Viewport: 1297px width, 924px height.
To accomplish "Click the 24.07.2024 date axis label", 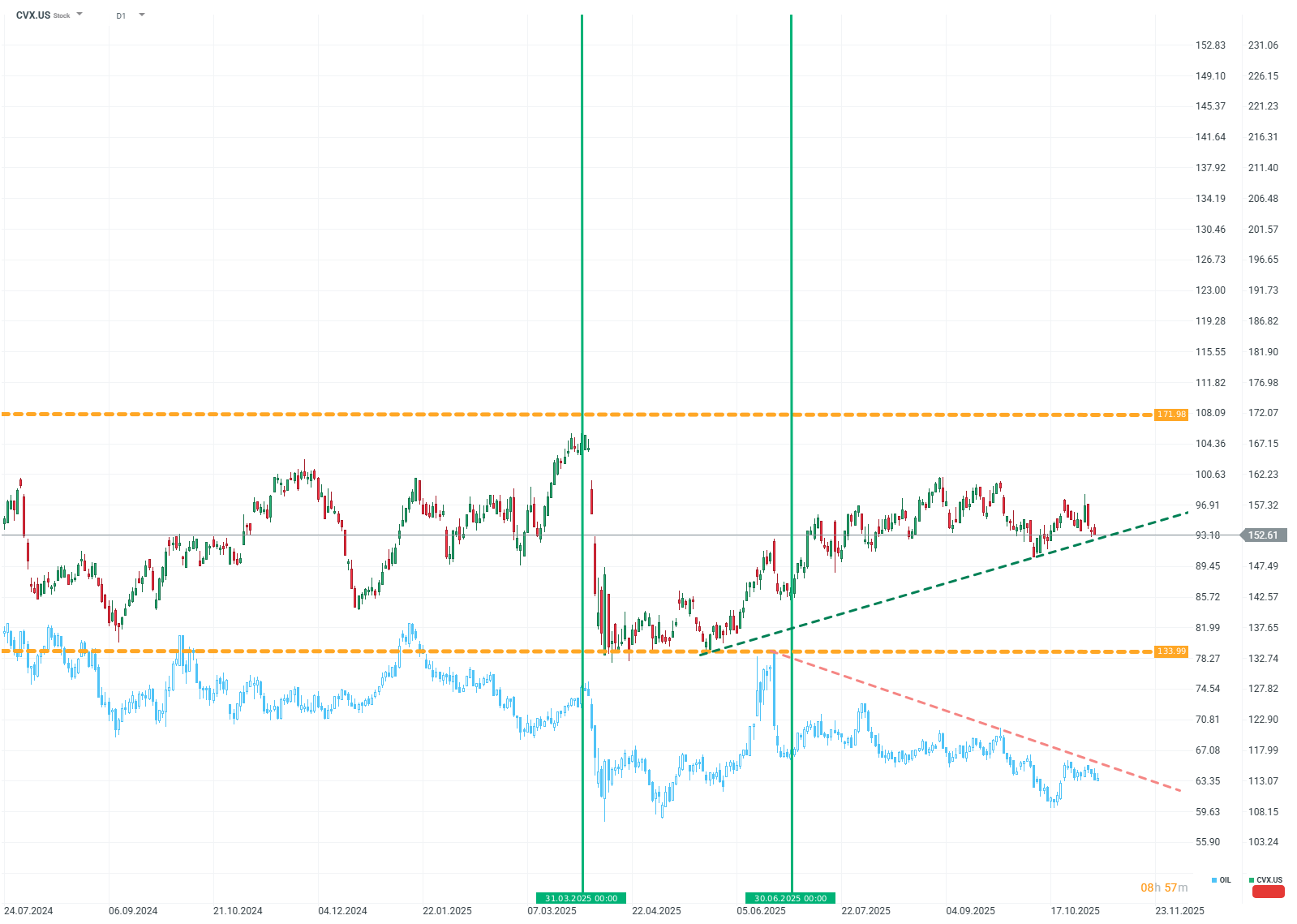I will [x=28, y=911].
